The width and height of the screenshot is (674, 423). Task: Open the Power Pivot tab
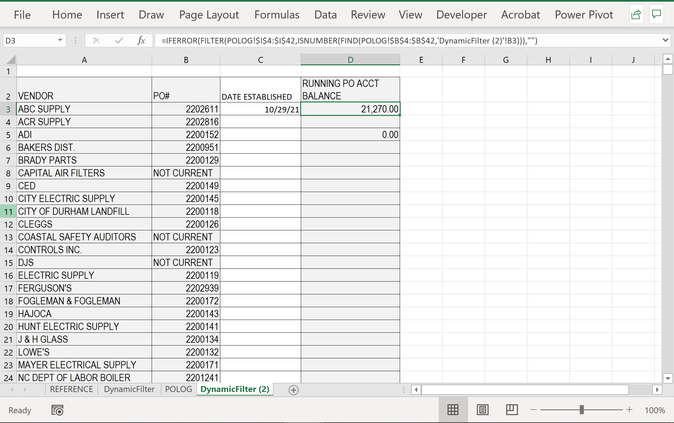pyautogui.click(x=584, y=15)
